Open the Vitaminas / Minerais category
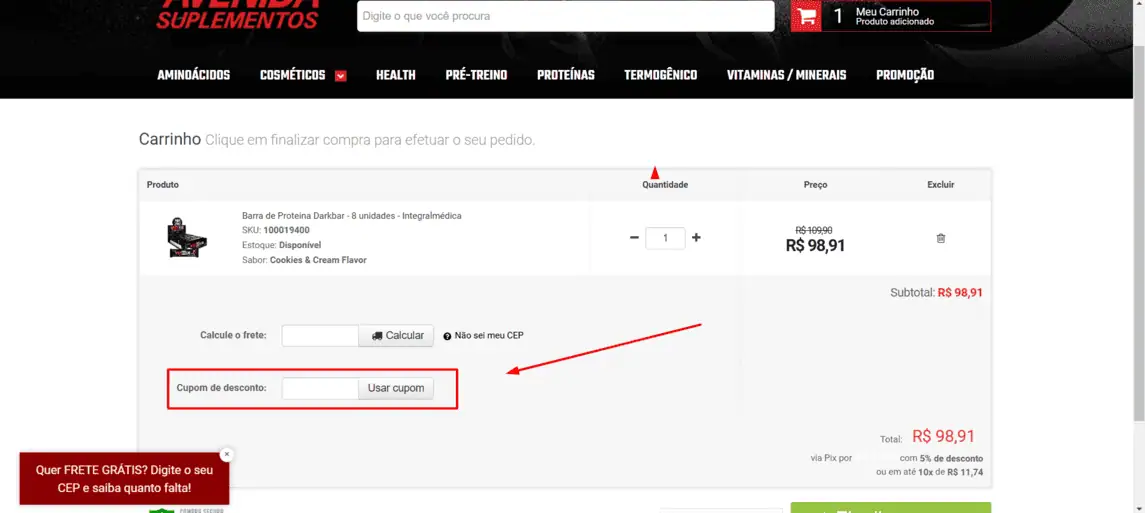 pos(786,75)
